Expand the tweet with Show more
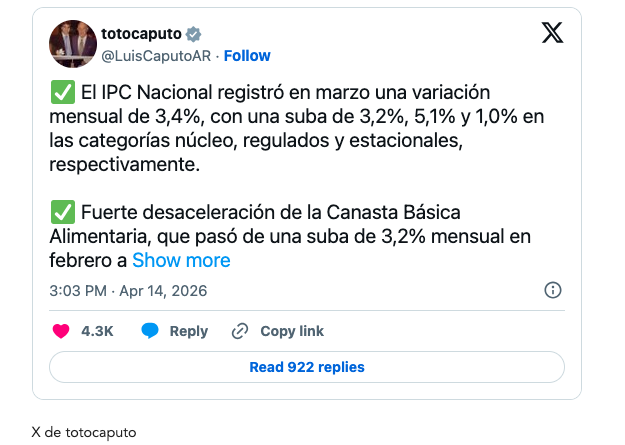 click(x=181, y=261)
